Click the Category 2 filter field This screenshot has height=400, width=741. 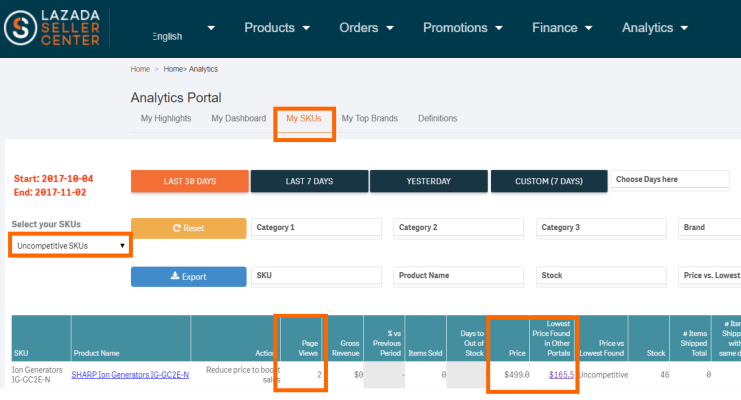coord(458,227)
